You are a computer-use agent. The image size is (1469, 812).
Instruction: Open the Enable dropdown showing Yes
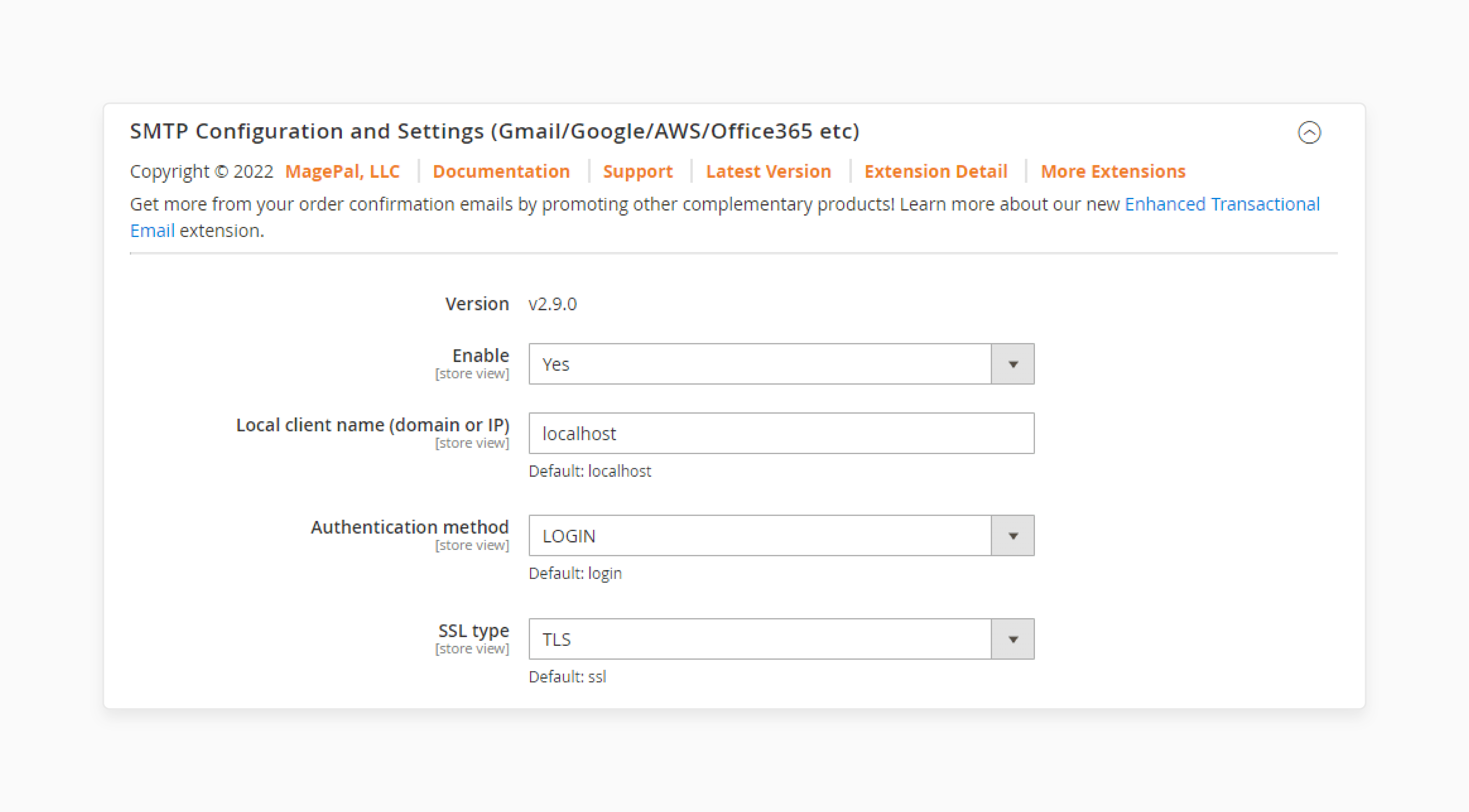coord(781,364)
